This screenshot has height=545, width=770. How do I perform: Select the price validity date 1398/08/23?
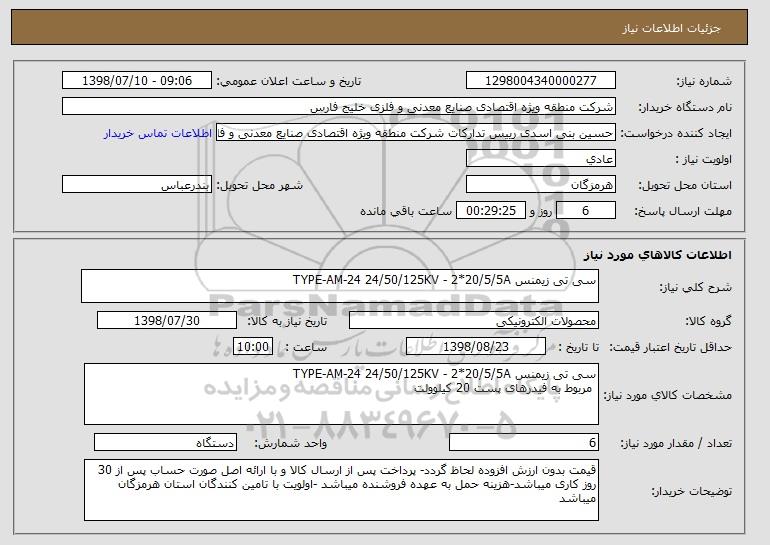point(476,347)
